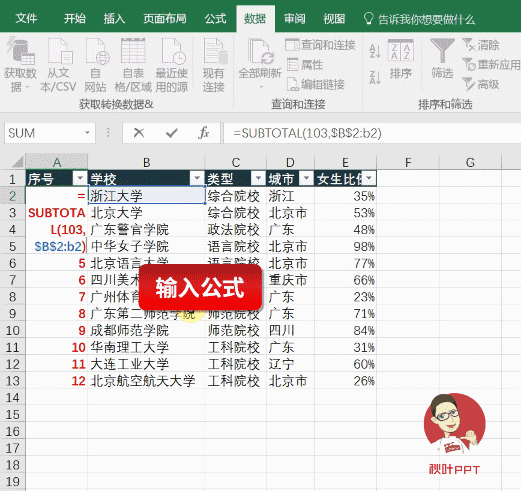Open the 女生比例 column filter dropdown
The width and height of the screenshot is (521, 491).
click(369, 178)
